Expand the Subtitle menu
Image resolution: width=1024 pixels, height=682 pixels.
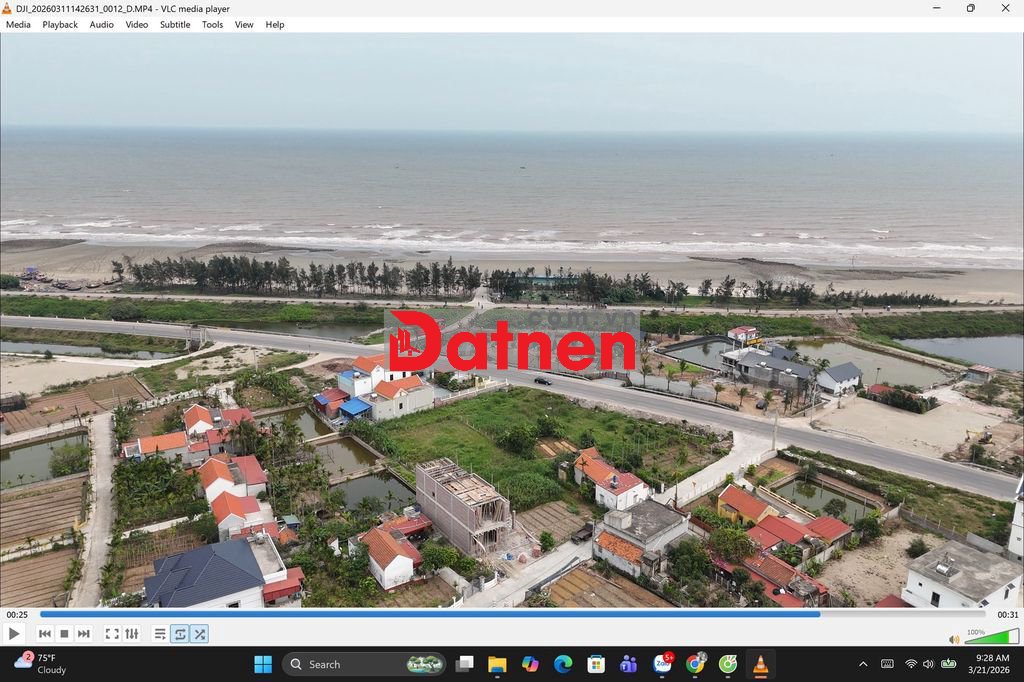(175, 25)
